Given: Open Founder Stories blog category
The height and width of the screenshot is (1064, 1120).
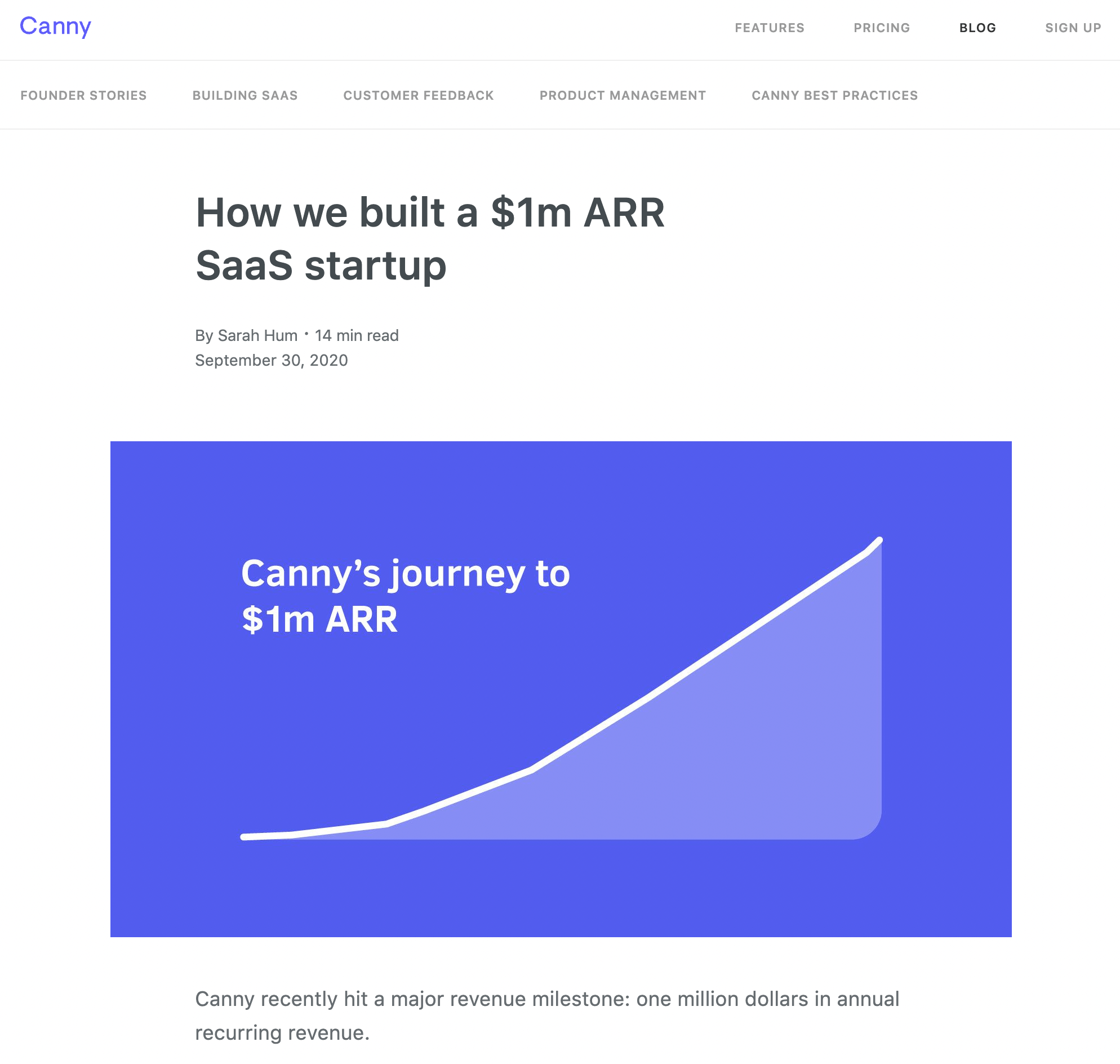Looking at the screenshot, I should 82,95.
